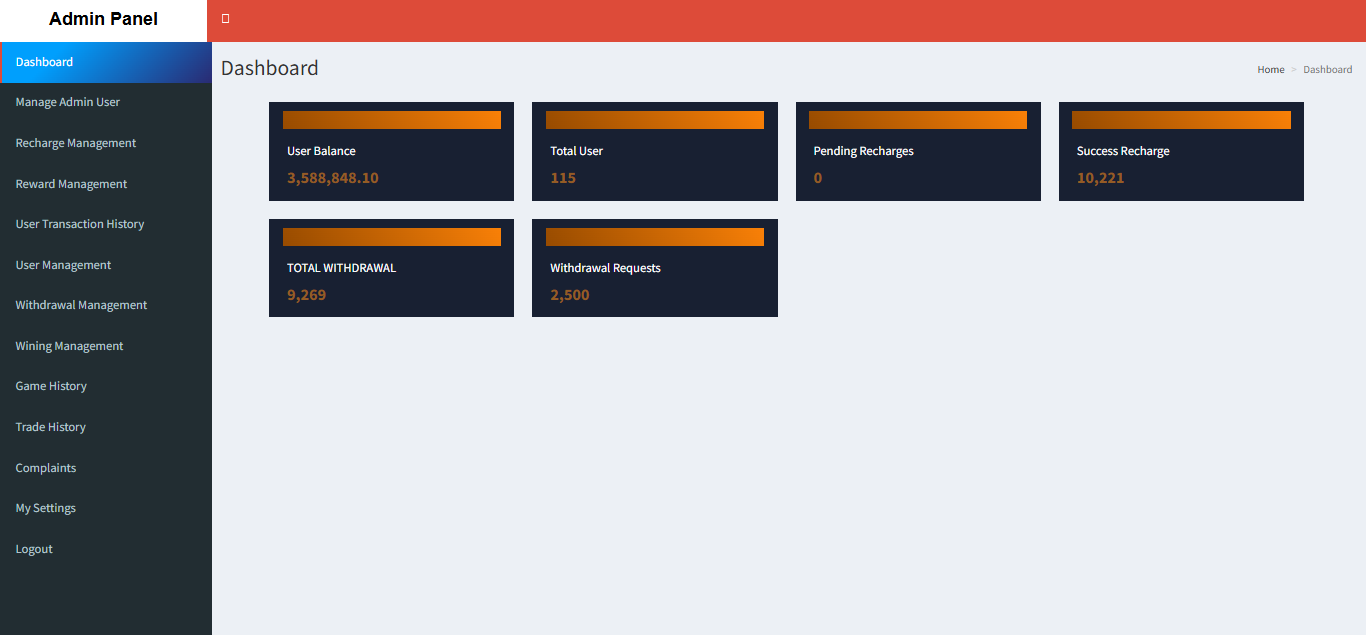Open Trade History from sidebar
Viewport: 1366px width, 635px height.
[x=51, y=427]
